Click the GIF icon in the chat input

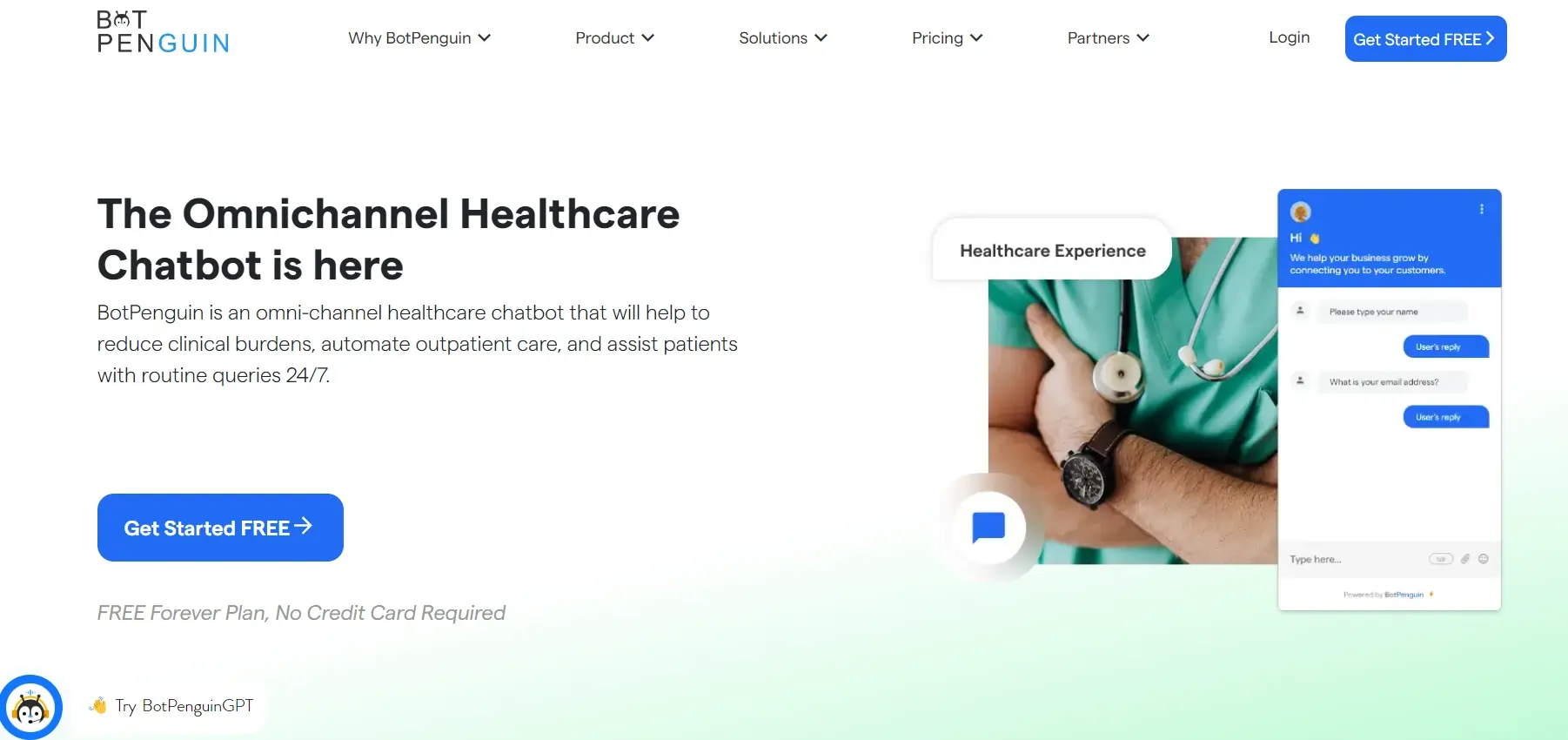(1441, 559)
